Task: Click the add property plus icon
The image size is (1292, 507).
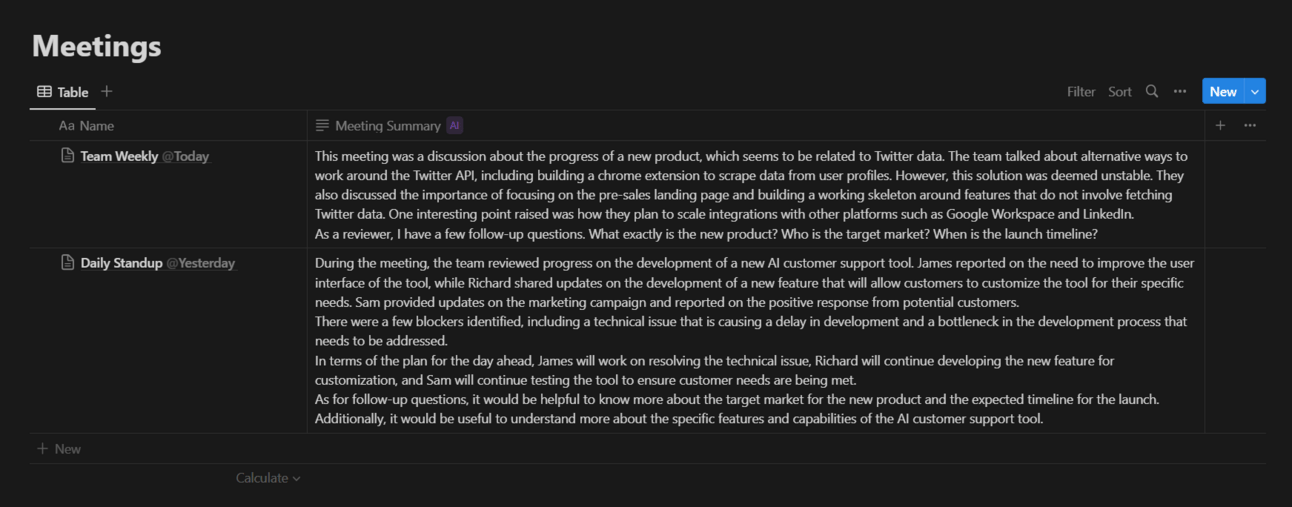Action: click(1220, 125)
